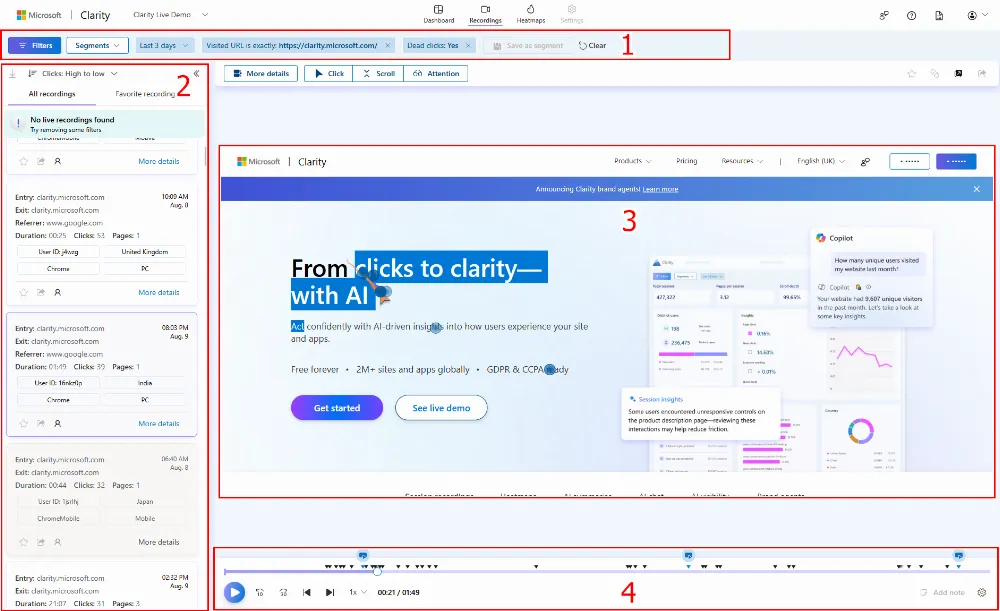This screenshot has height=611, width=1000.
Task: Click Add note in the player bar
Action: coord(943,593)
